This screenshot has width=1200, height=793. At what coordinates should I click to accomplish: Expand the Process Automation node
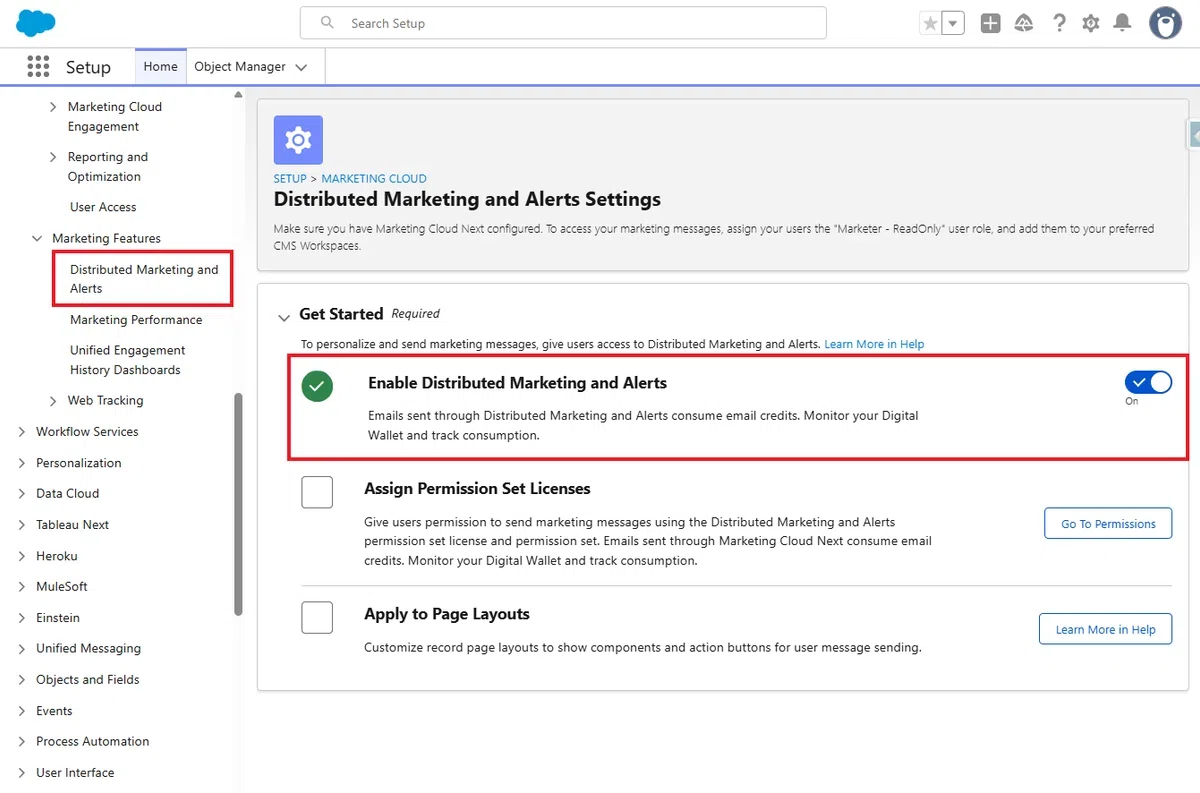pyautogui.click(x=22, y=742)
